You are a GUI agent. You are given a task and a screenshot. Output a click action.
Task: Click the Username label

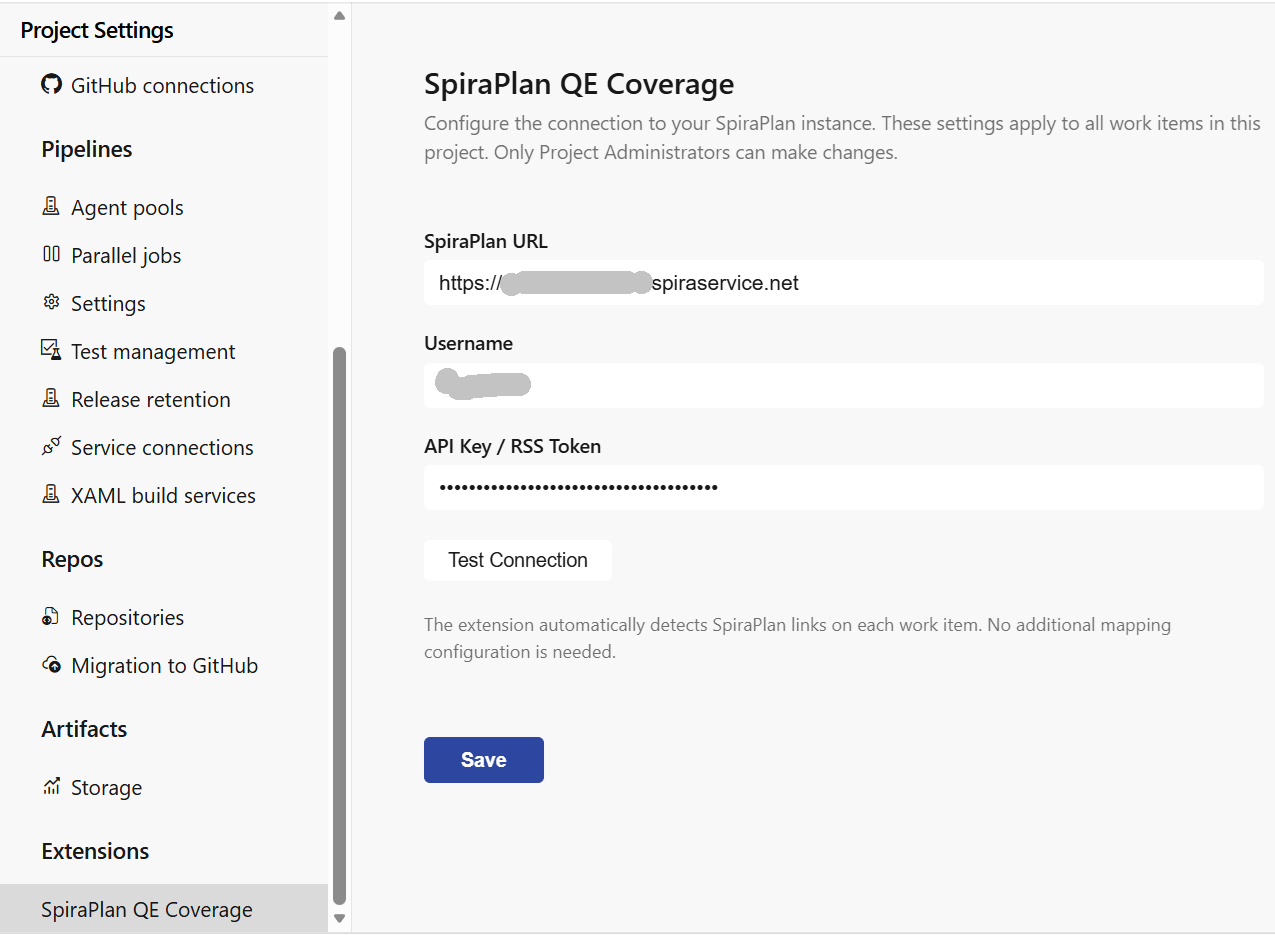[468, 343]
